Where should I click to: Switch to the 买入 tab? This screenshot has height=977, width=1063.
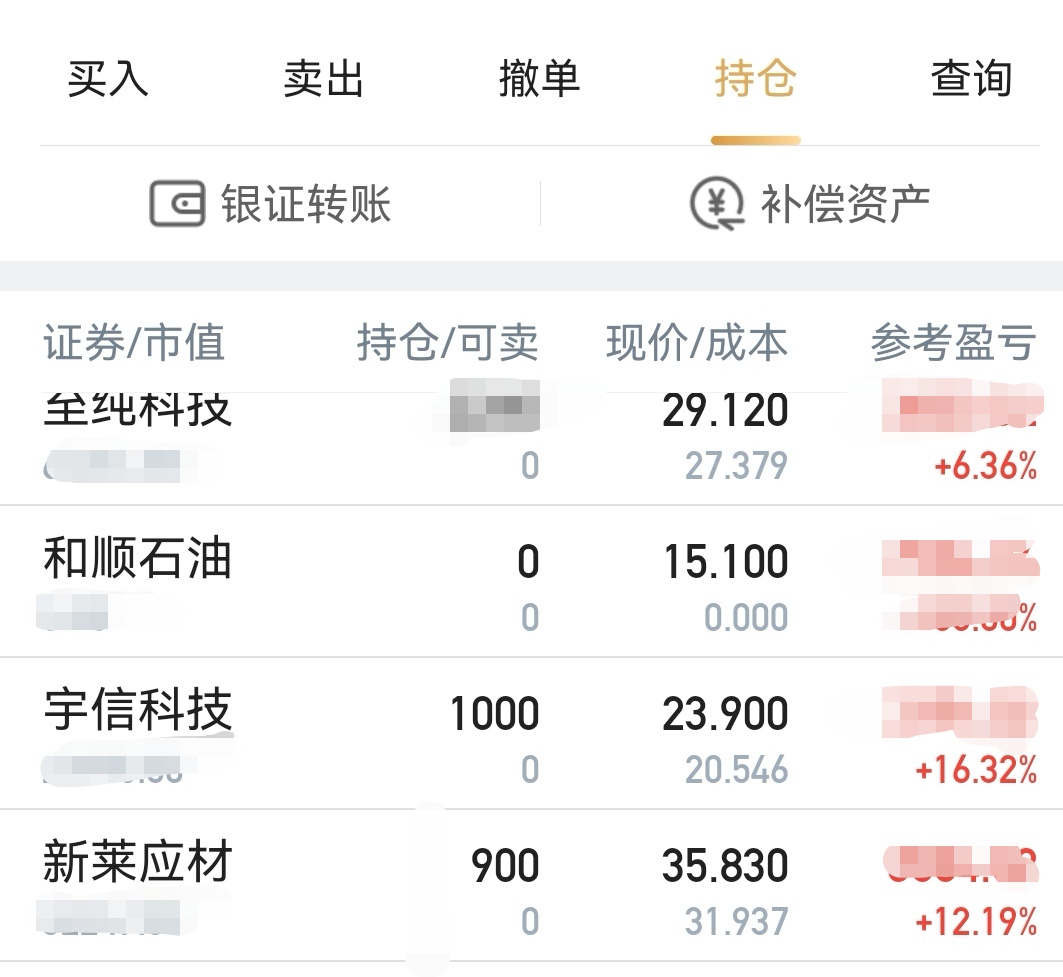coord(108,79)
